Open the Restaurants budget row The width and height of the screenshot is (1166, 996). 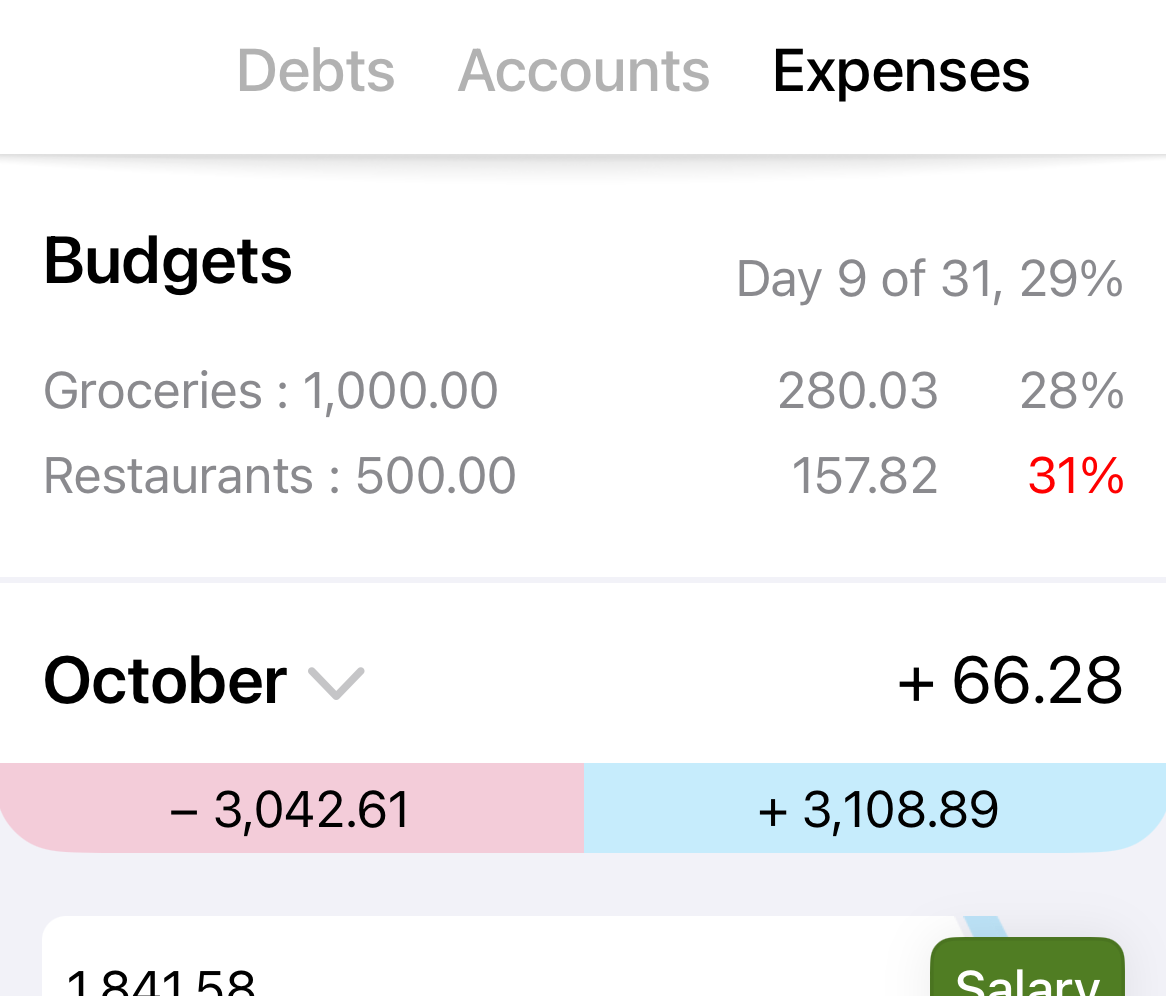pyautogui.click(x=280, y=475)
